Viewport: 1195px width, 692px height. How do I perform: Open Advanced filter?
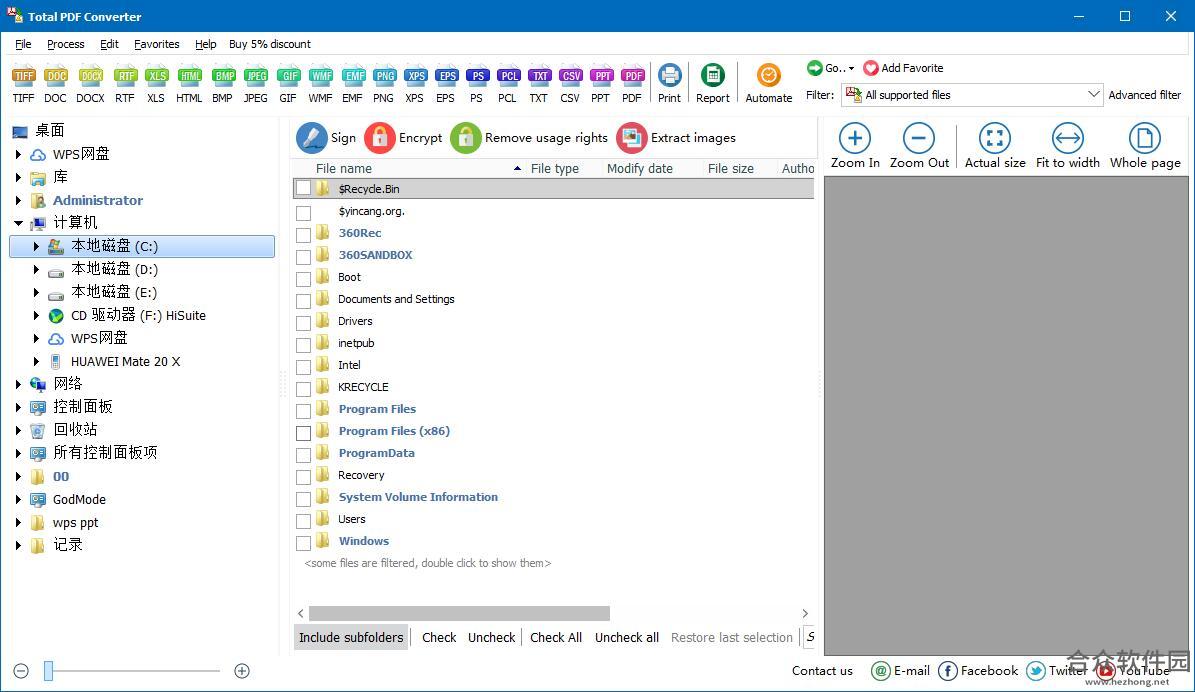(1145, 95)
